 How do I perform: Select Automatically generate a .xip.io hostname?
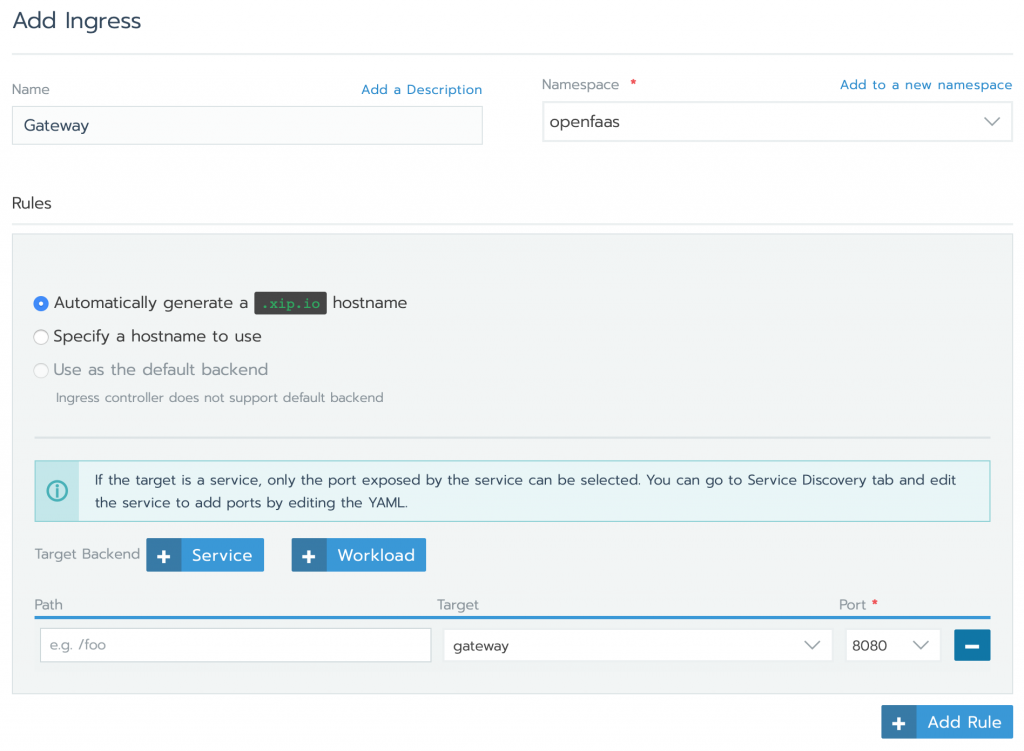coord(41,303)
